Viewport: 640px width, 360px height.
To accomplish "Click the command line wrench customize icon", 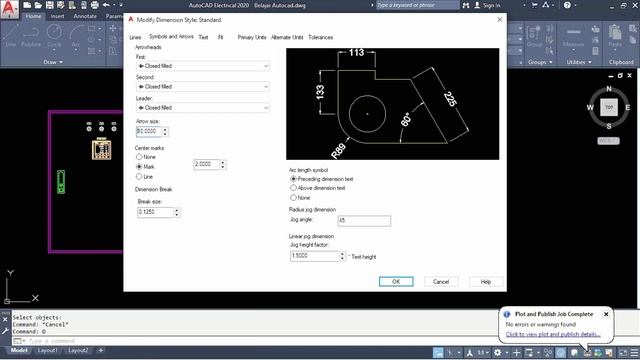I will point(5,331).
